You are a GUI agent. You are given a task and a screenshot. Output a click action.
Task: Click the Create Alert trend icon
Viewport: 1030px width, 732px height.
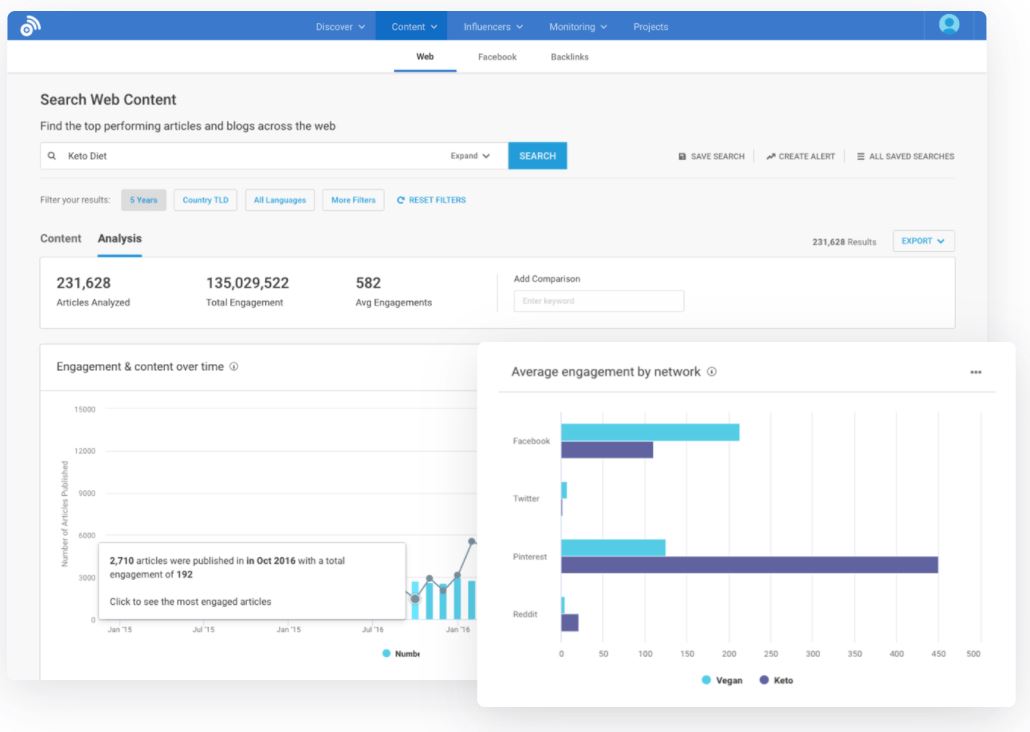point(771,156)
